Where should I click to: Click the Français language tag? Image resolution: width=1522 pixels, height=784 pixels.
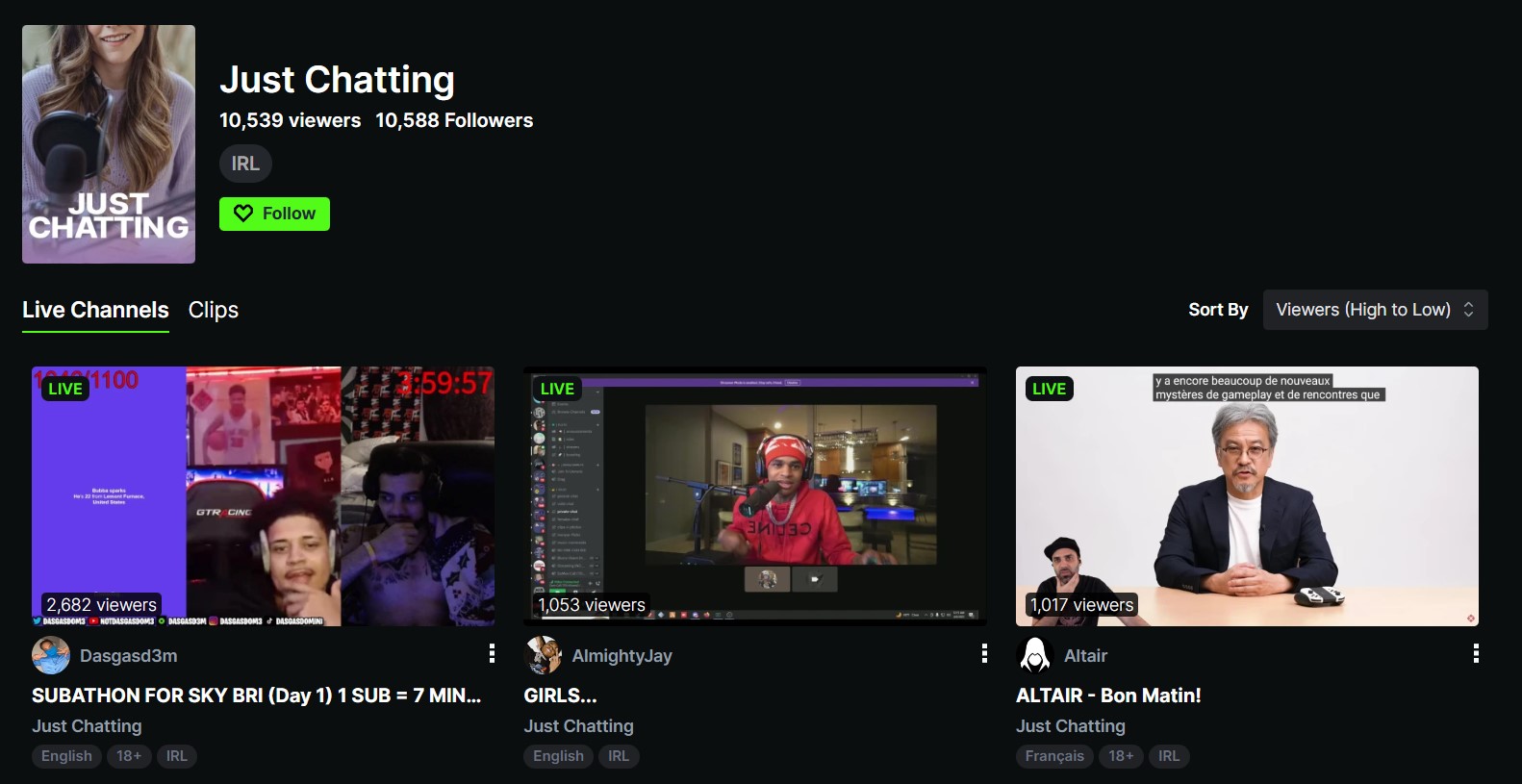[x=1053, y=756]
